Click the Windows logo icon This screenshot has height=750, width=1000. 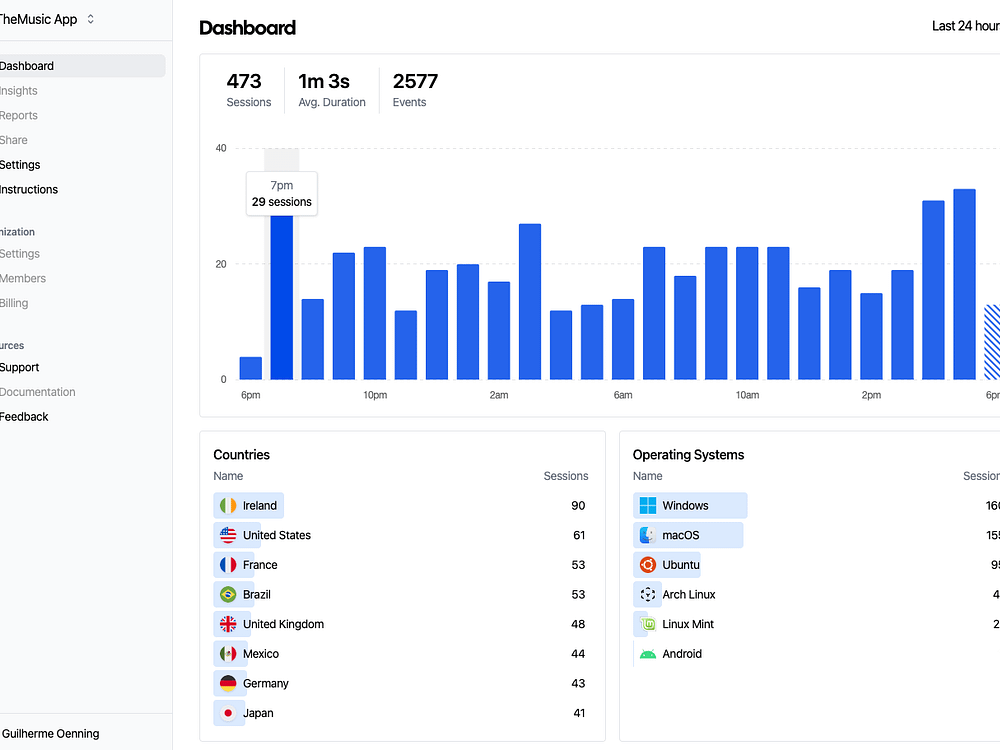647,506
